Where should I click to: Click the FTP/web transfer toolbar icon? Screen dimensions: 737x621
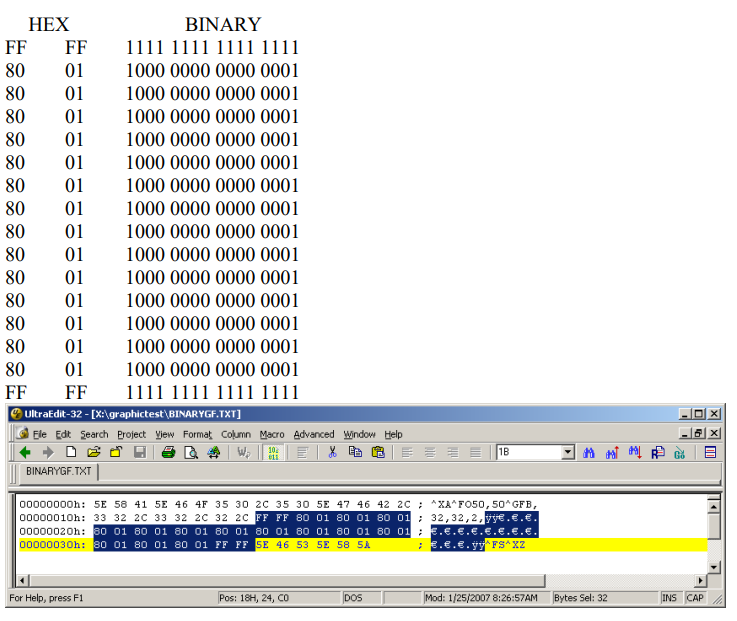[214, 452]
